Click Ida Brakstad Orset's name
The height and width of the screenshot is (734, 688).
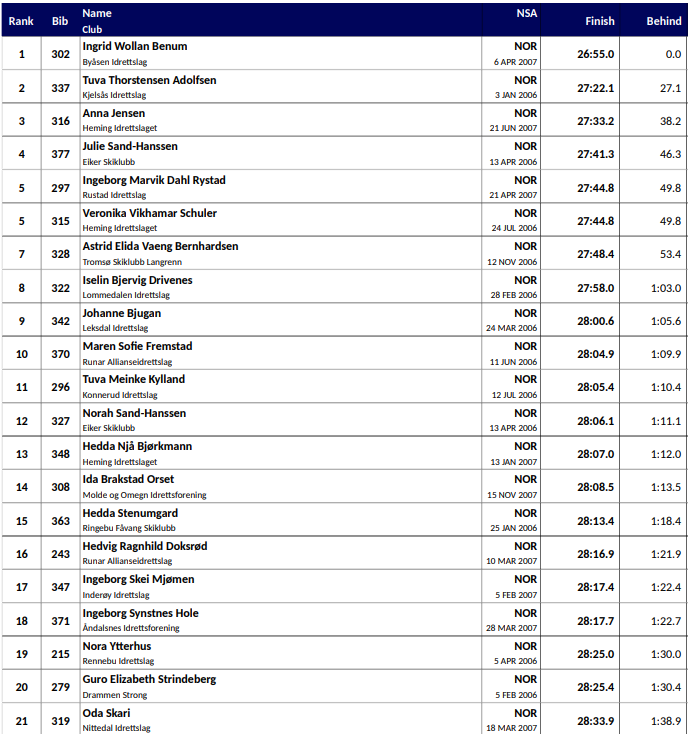click(x=128, y=479)
